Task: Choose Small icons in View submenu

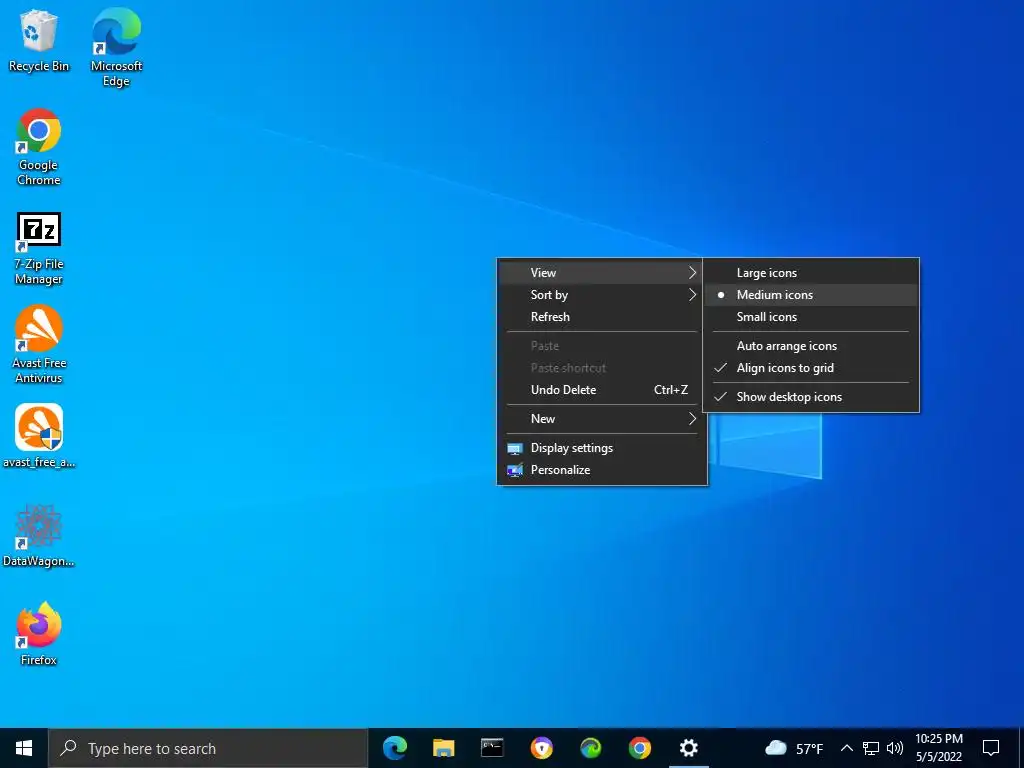Action: [x=811, y=317]
